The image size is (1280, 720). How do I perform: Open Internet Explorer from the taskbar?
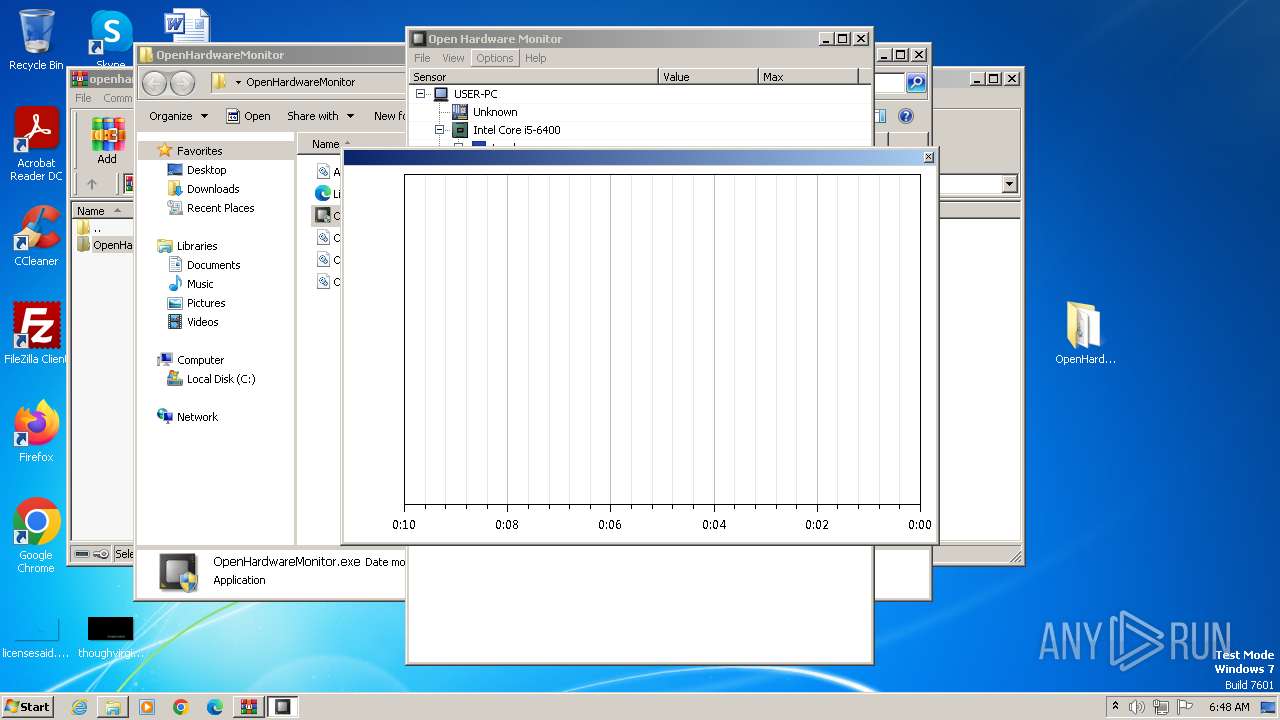[x=79, y=707]
